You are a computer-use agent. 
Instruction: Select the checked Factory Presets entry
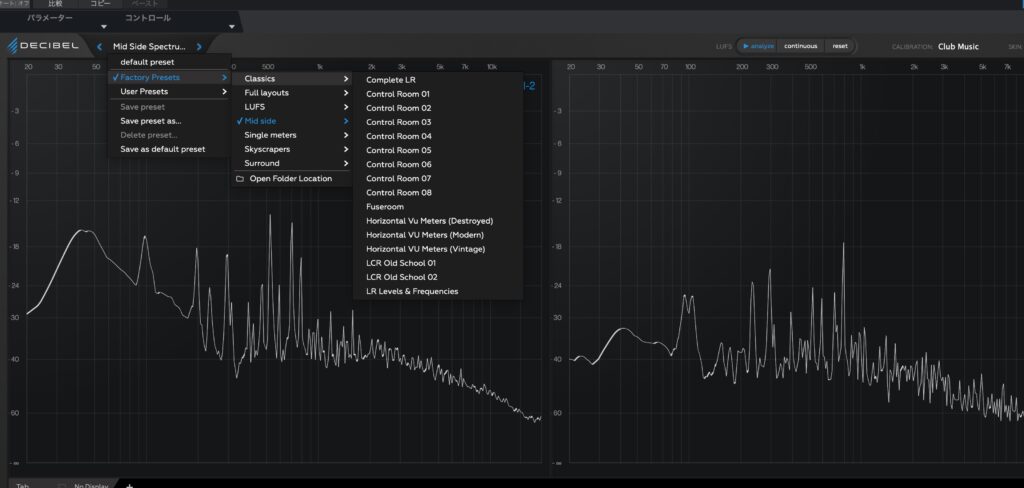[x=152, y=77]
